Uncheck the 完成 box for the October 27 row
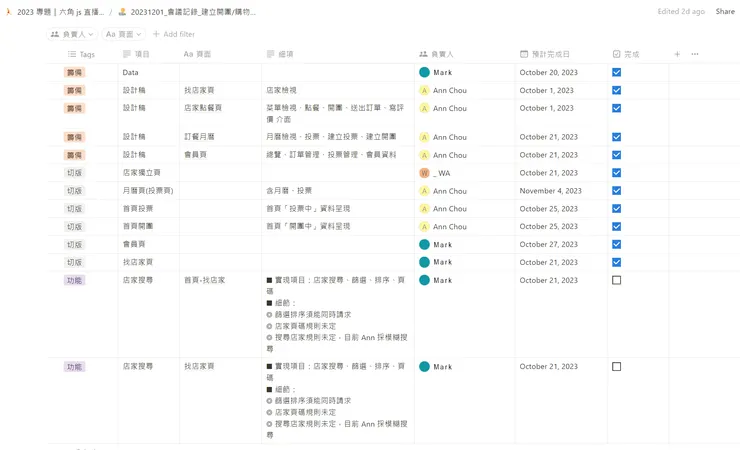Image resolution: width=740 pixels, height=450 pixels. [x=616, y=244]
